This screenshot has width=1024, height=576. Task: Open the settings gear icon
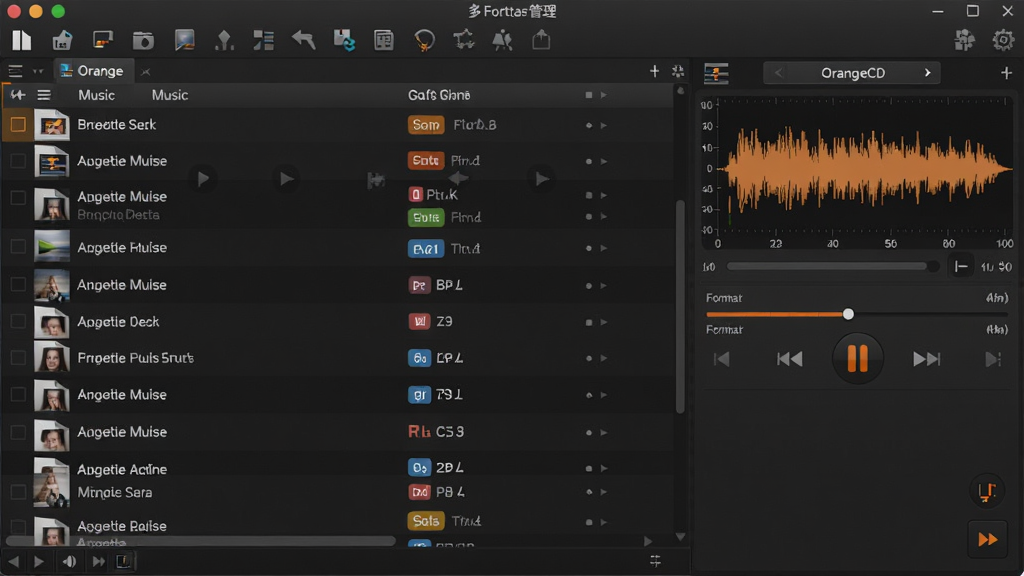[x=1003, y=40]
